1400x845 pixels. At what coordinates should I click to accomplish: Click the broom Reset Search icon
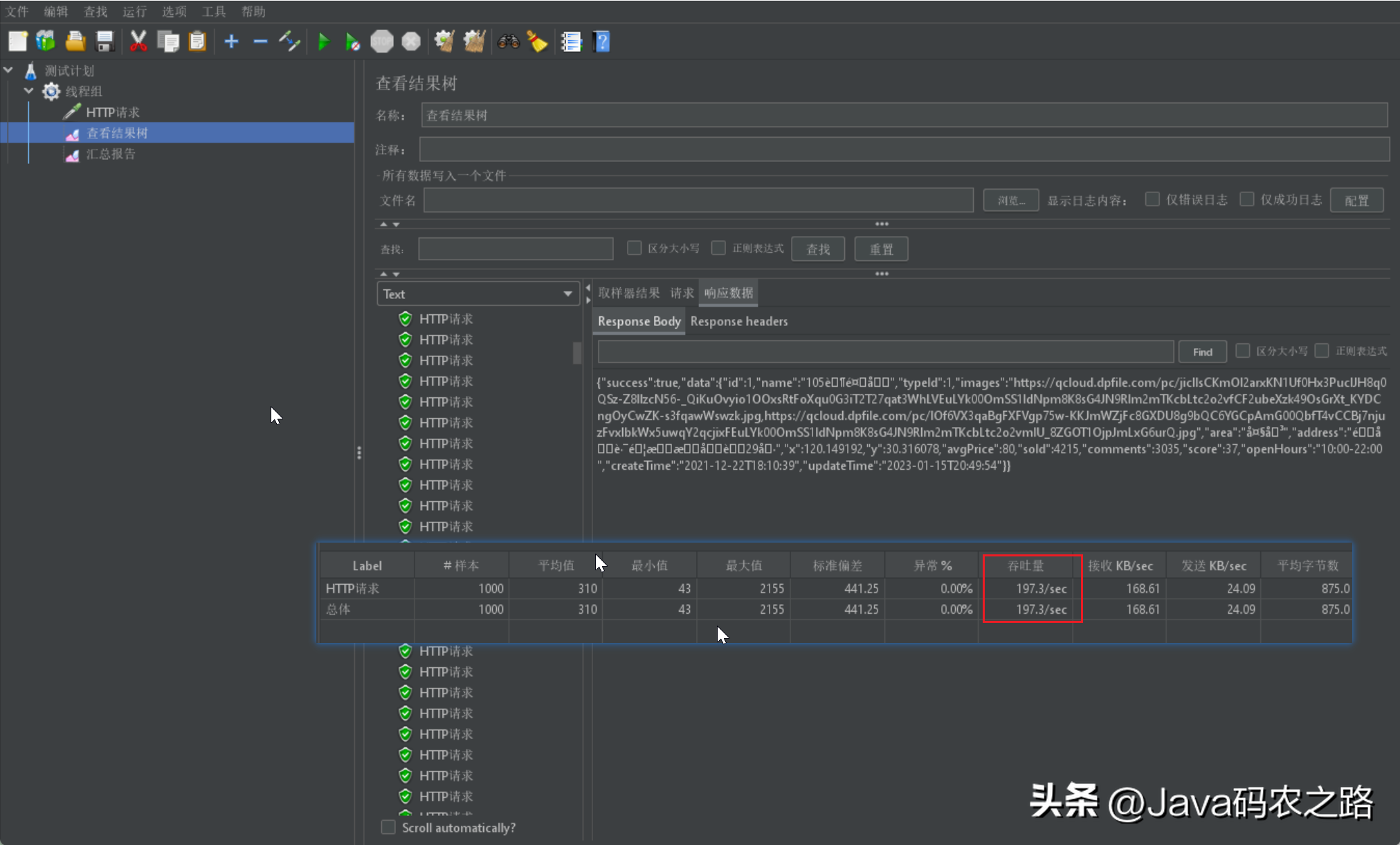pyautogui.click(x=537, y=42)
